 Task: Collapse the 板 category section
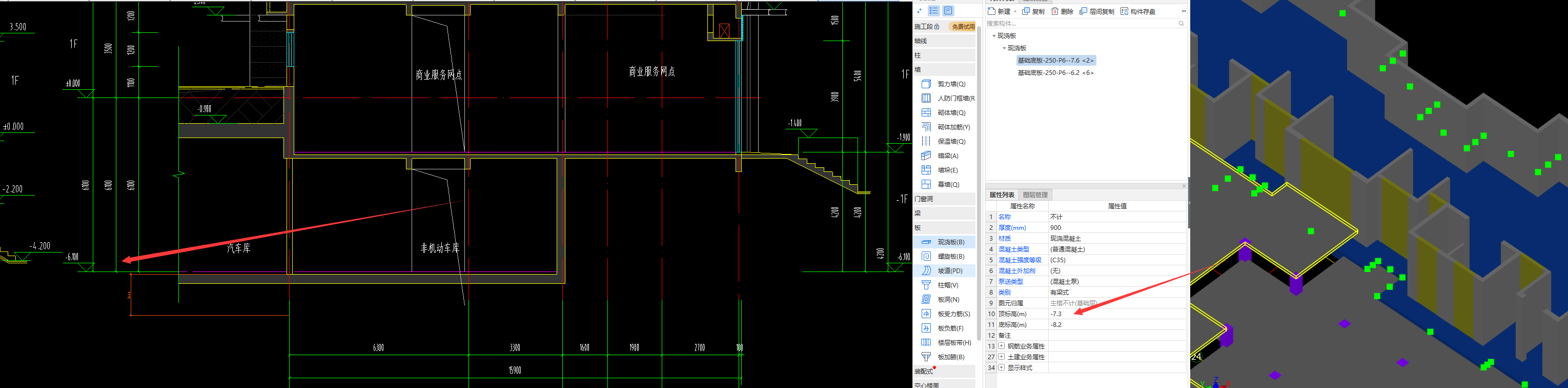(944, 228)
